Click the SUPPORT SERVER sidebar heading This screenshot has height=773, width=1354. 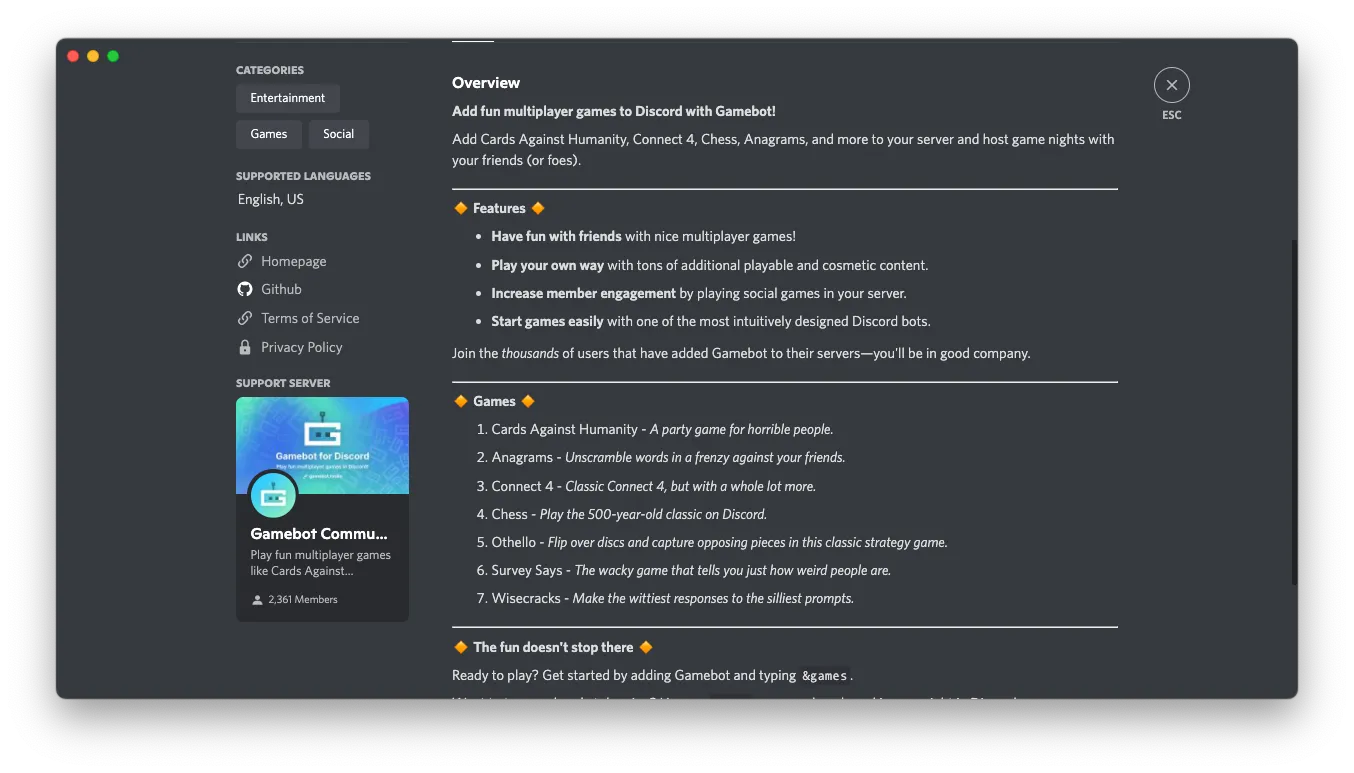click(283, 383)
